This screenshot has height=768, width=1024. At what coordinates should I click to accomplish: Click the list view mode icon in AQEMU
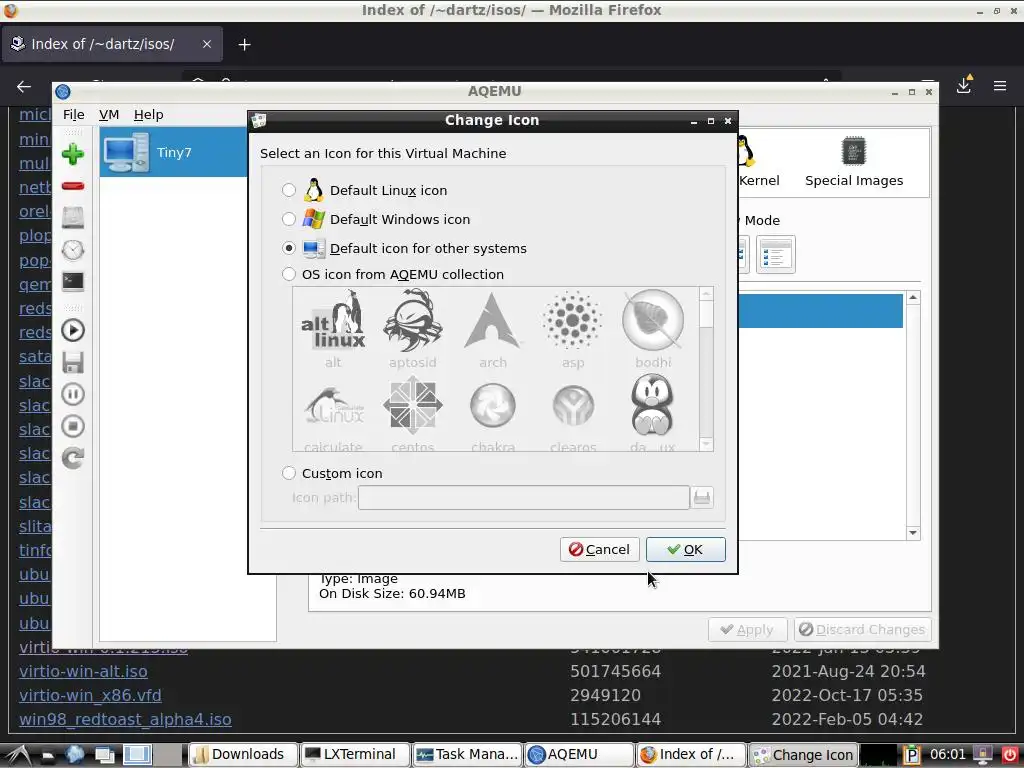coord(776,254)
